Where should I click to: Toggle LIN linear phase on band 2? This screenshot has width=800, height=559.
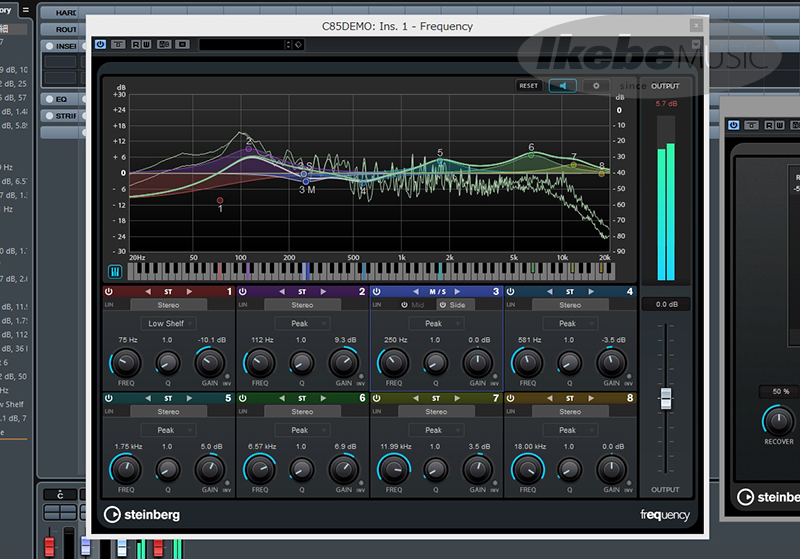tap(243, 305)
